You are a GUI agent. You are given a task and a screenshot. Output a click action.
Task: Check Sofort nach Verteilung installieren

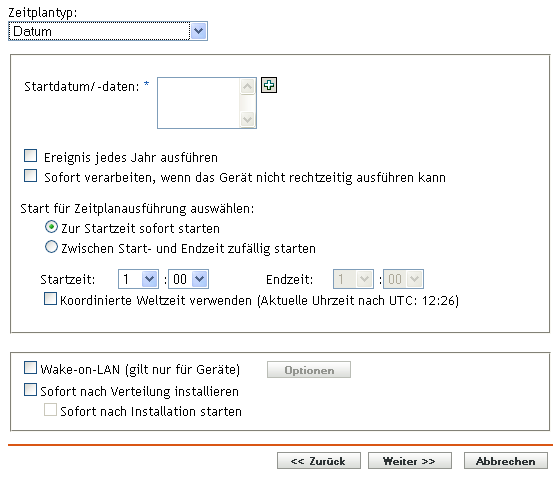pos(30,390)
